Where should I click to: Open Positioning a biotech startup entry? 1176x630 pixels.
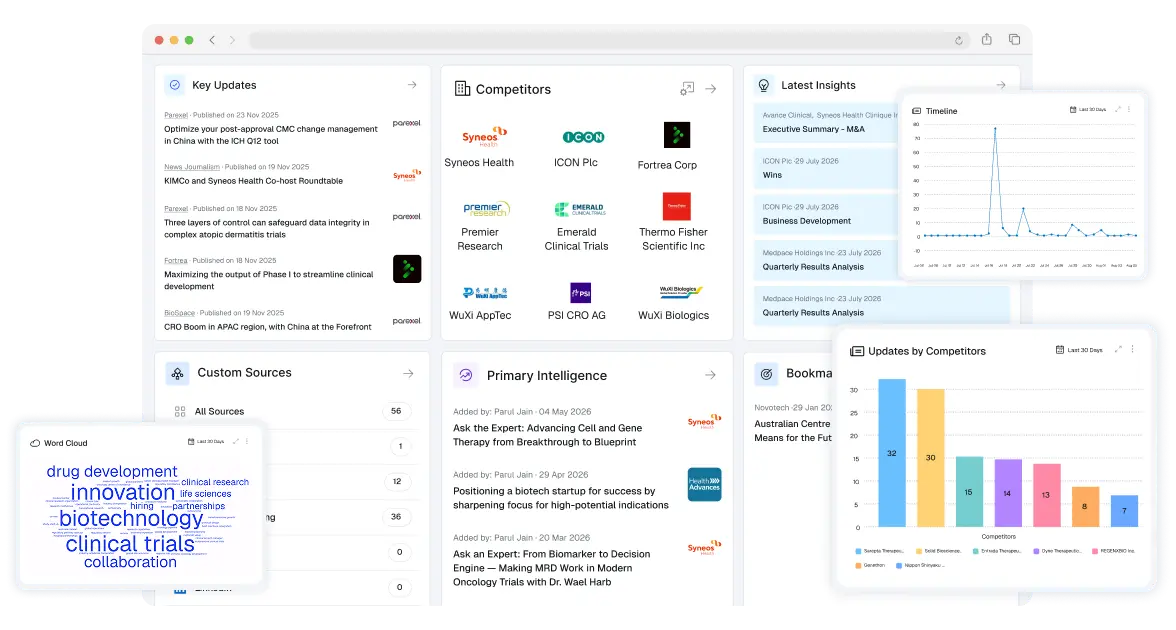(x=561, y=498)
